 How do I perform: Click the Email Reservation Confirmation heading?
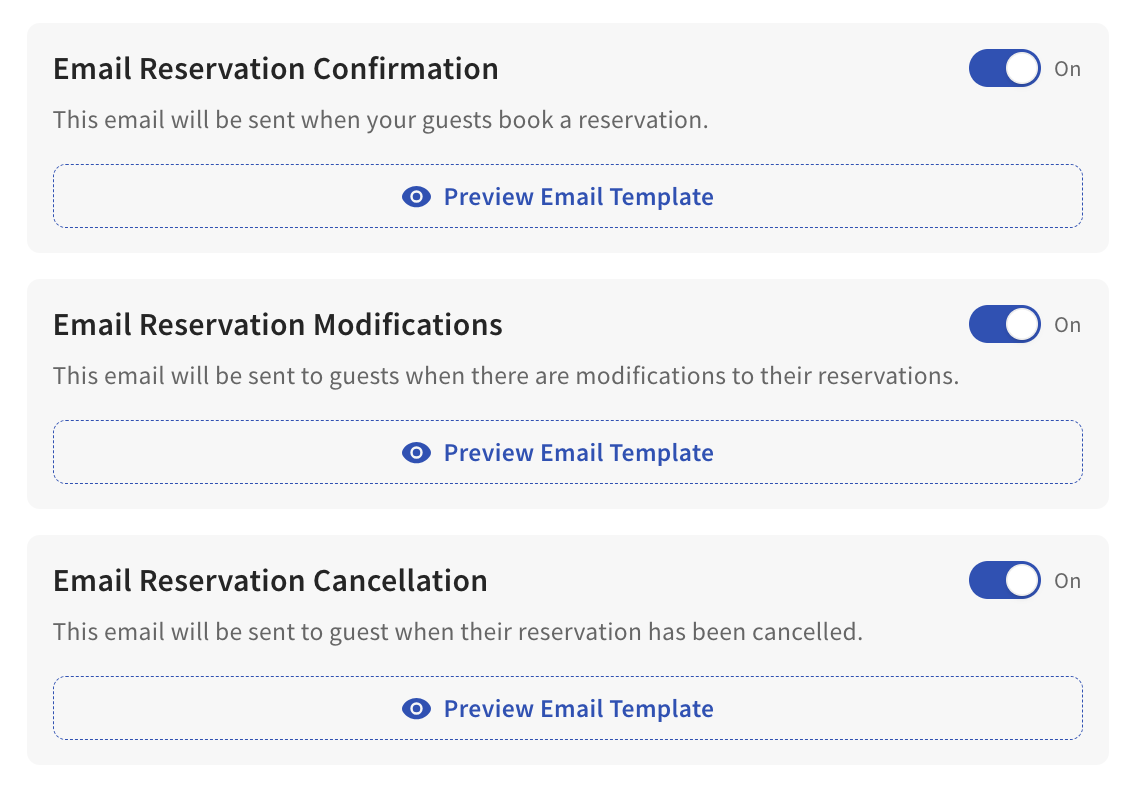pos(276,68)
